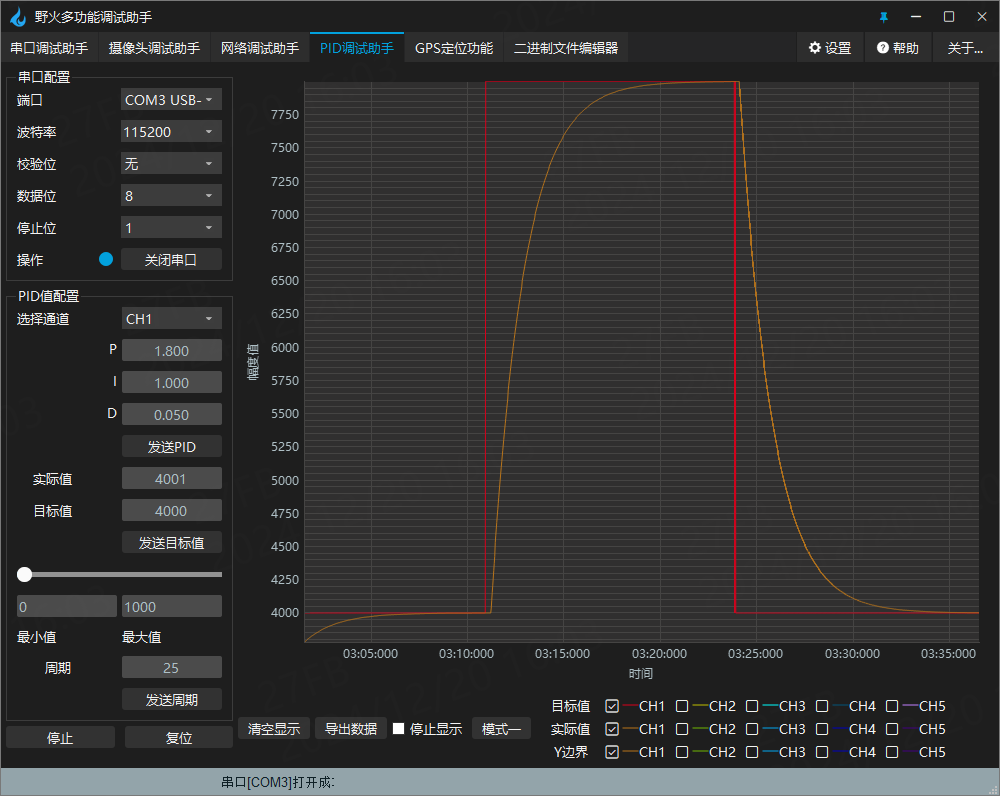This screenshot has height=796, width=1000.
Task: Click the 最小值 field showing 0
Action: 66,606
